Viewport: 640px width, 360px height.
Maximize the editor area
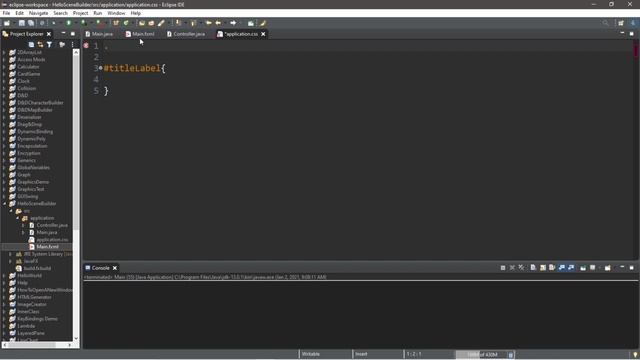[631, 33]
